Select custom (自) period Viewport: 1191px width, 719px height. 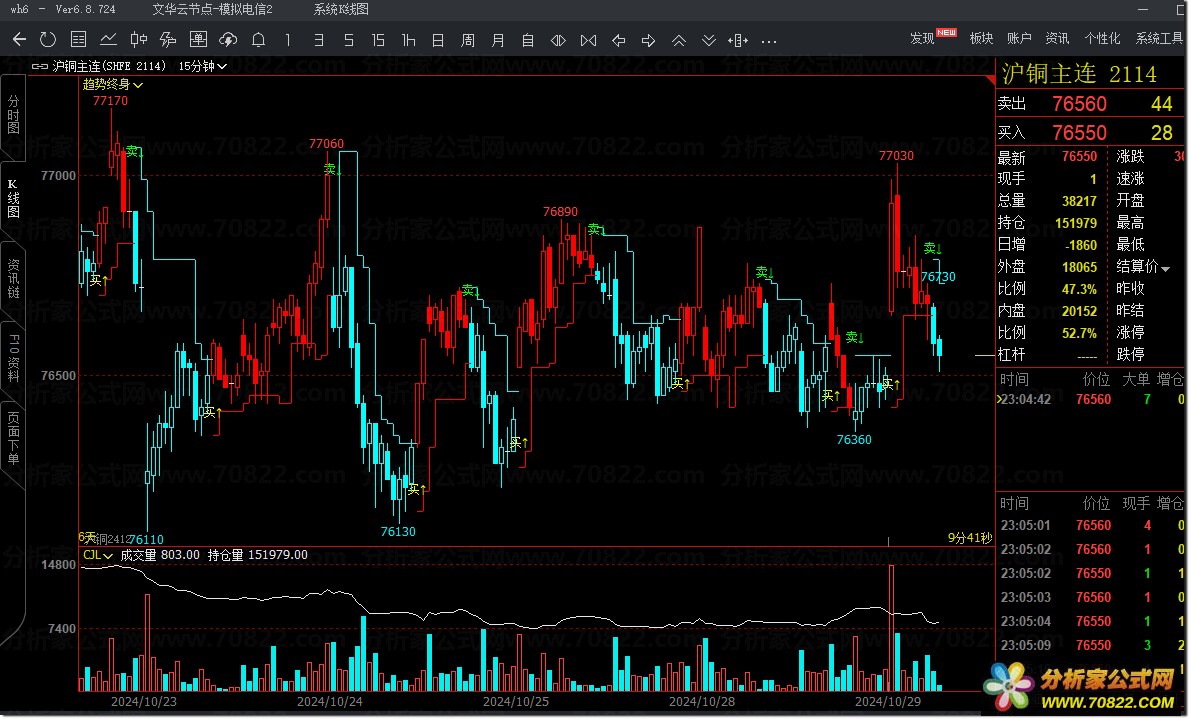(x=528, y=39)
